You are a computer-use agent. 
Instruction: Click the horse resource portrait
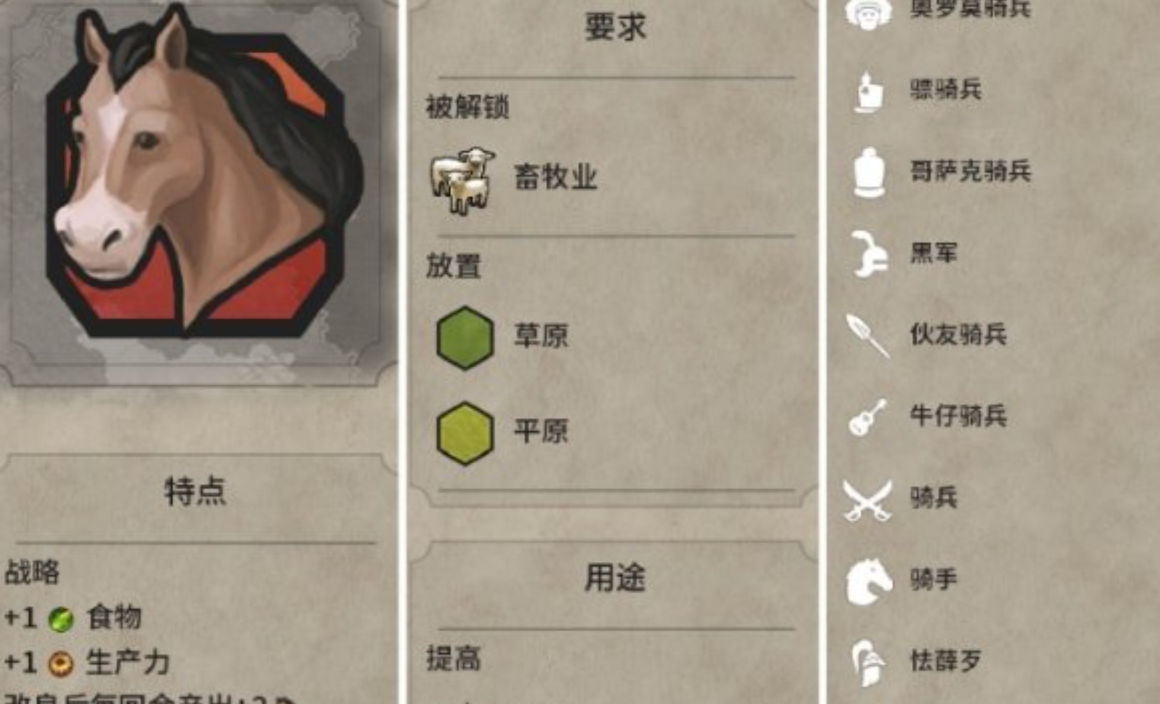coord(198,172)
